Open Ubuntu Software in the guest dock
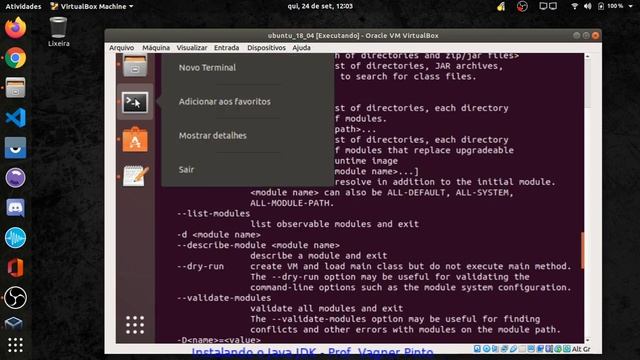The height and width of the screenshot is (360, 640). (135, 140)
